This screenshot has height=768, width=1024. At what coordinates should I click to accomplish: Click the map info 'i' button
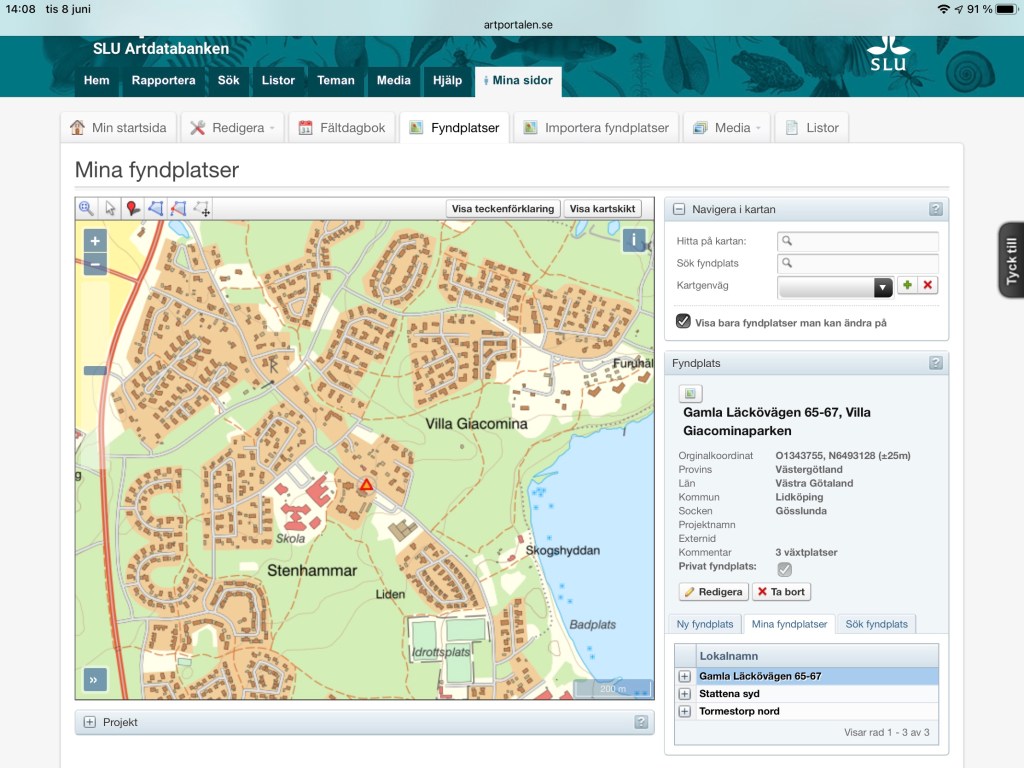(633, 240)
